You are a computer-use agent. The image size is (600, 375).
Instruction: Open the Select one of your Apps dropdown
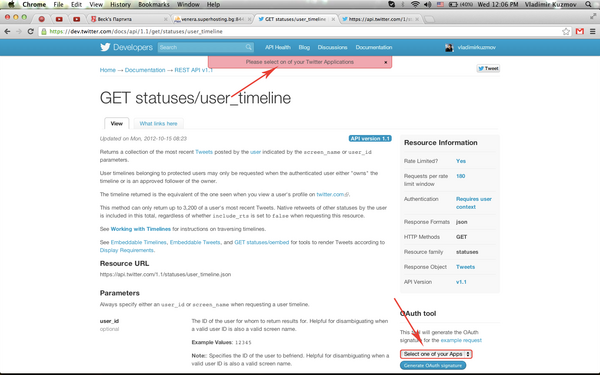436,354
